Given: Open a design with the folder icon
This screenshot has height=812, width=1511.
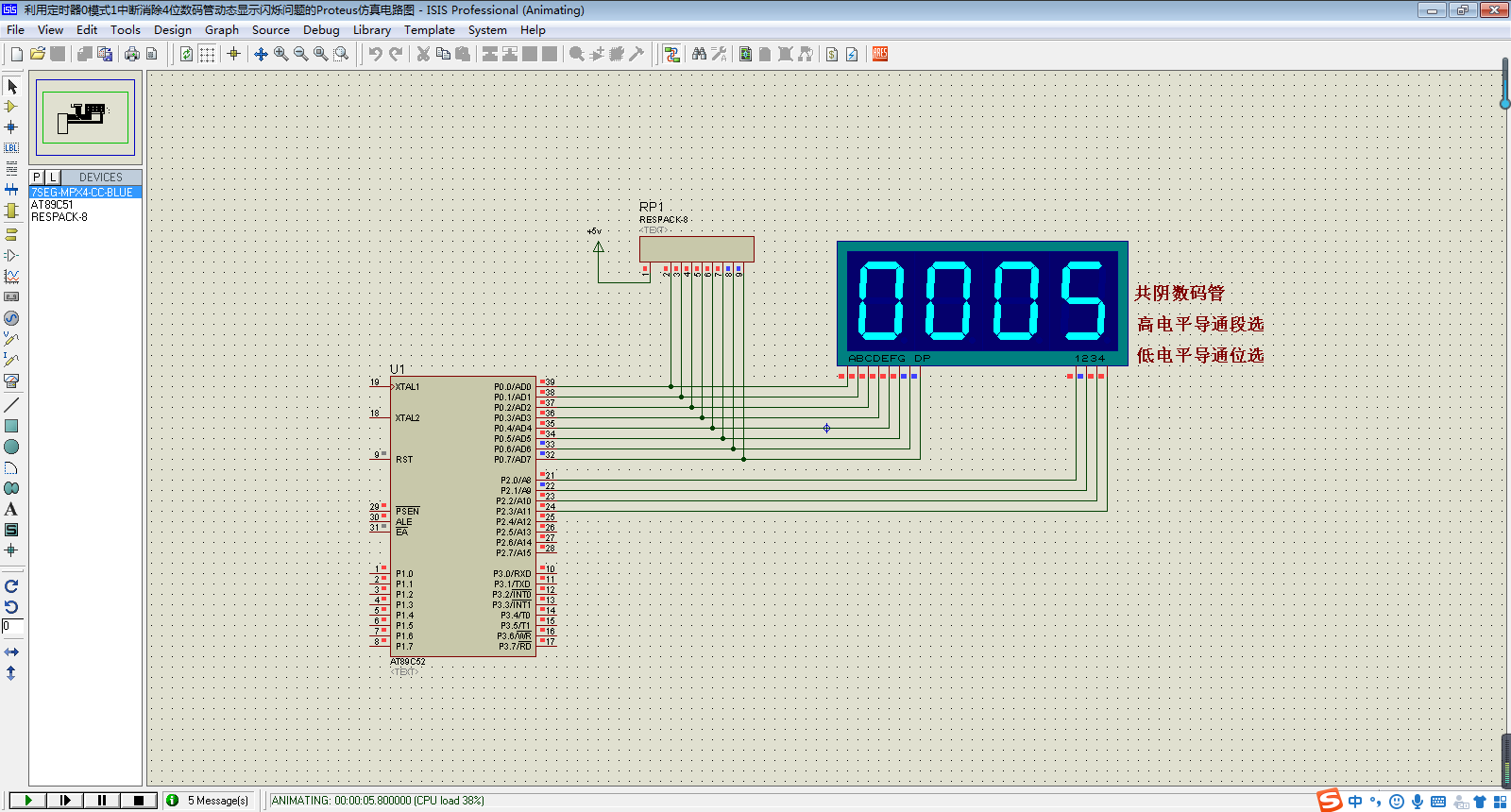Looking at the screenshot, I should pos(38,54).
